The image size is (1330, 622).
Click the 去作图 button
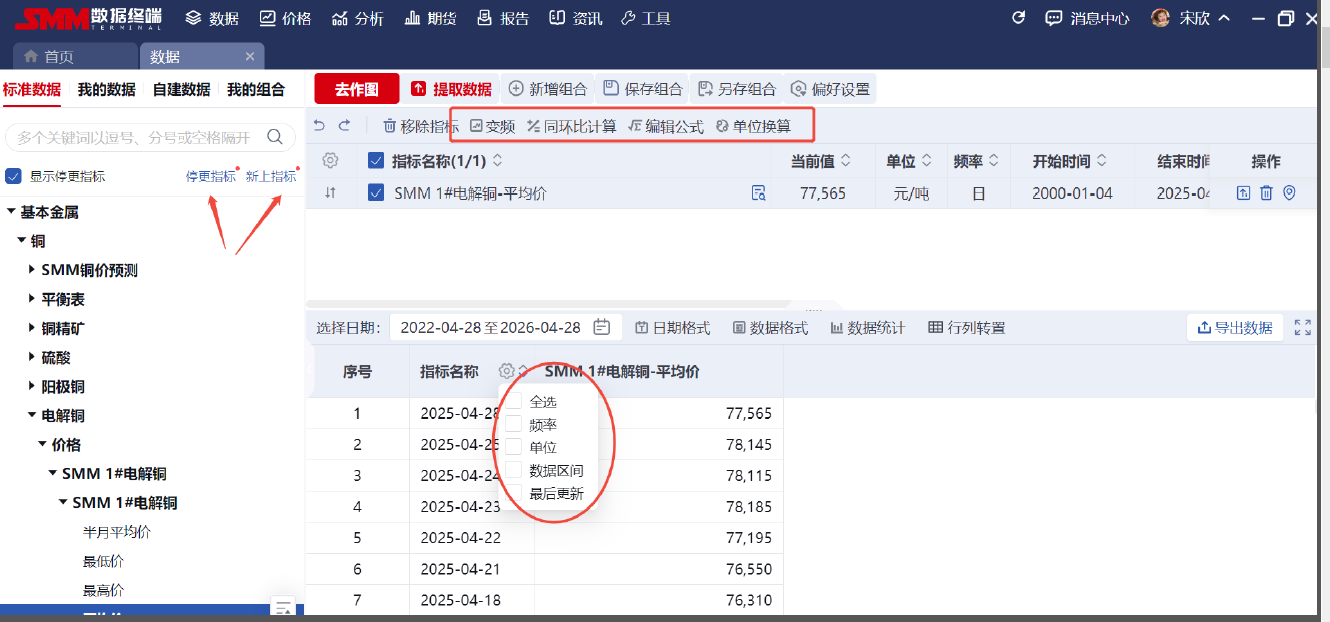click(x=356, y=89)
